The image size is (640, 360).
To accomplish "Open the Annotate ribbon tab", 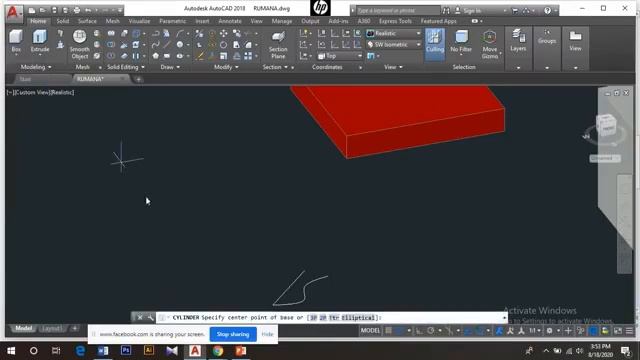I will (230, 21).
